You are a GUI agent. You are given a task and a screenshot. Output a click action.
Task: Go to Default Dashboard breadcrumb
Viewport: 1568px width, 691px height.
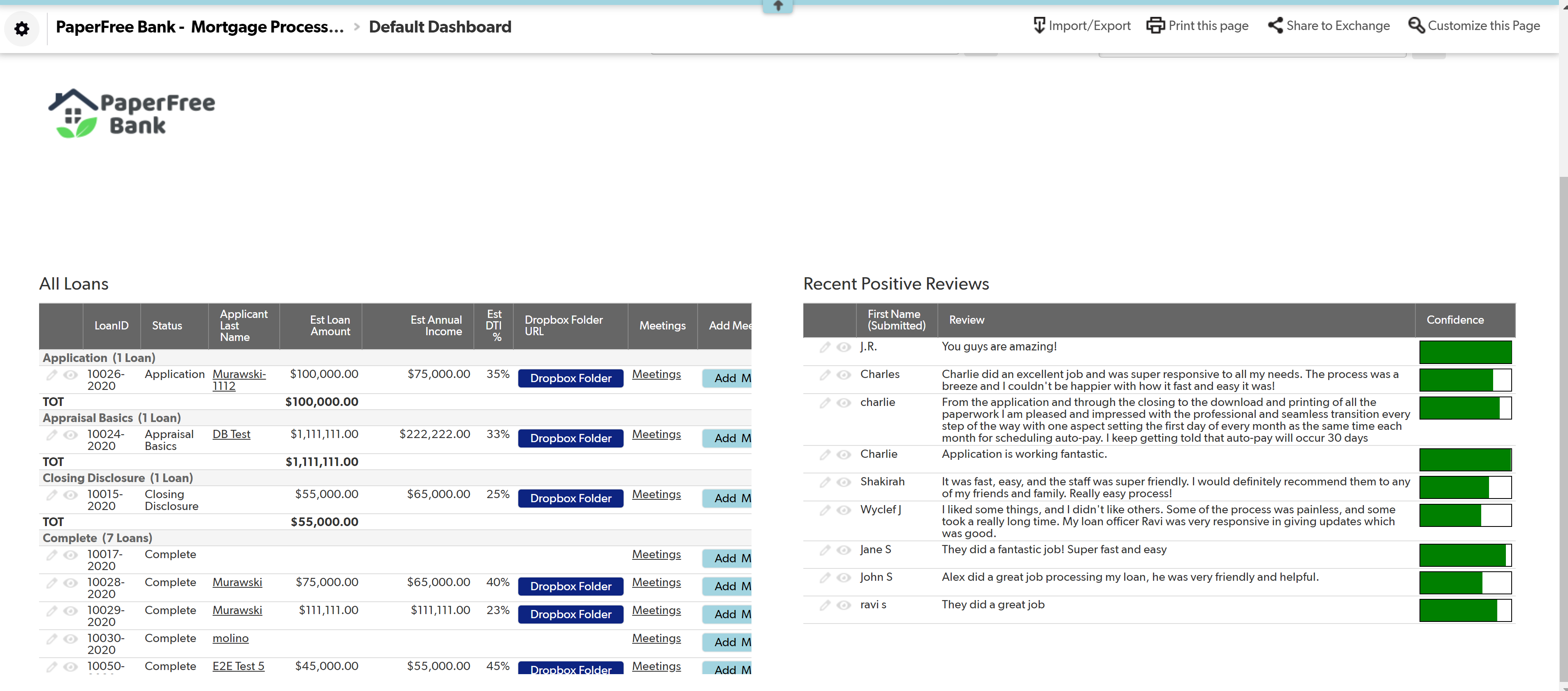pyautogui.click(x=439, y=27)
